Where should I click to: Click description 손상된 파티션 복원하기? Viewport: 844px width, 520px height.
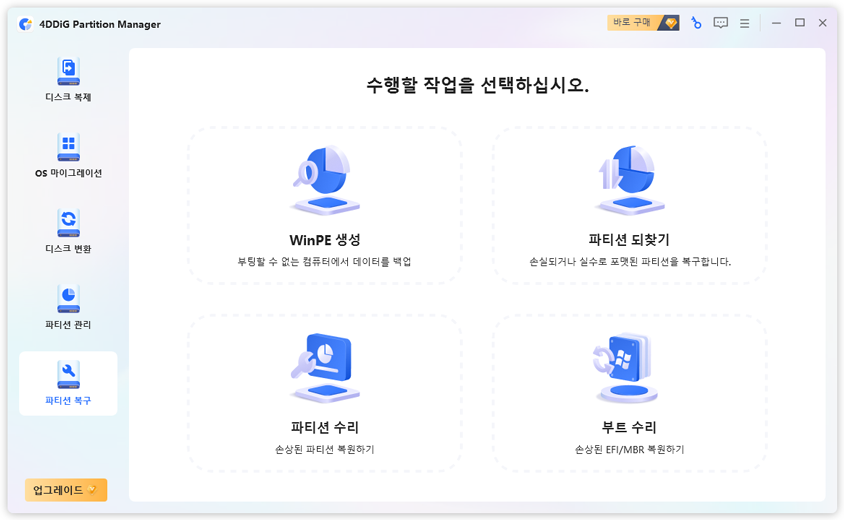(x=325, y=449)
